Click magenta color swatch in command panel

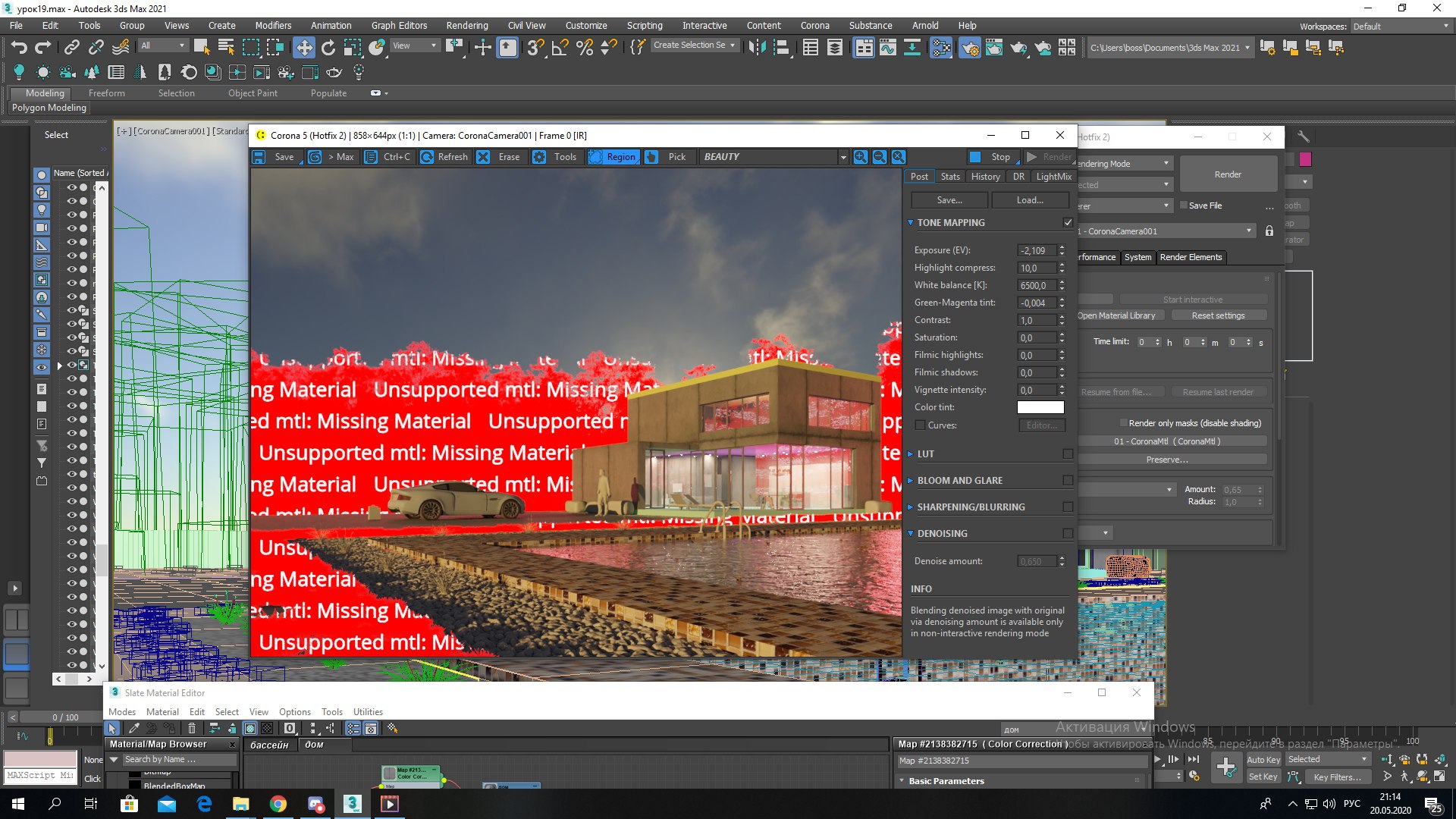(1305, 159)
